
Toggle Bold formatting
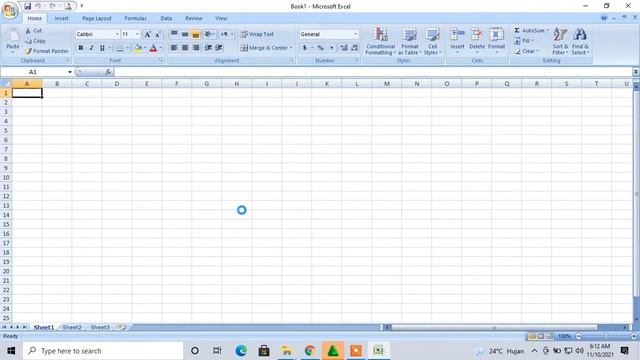pyautogui.click(x=81, y=48)
